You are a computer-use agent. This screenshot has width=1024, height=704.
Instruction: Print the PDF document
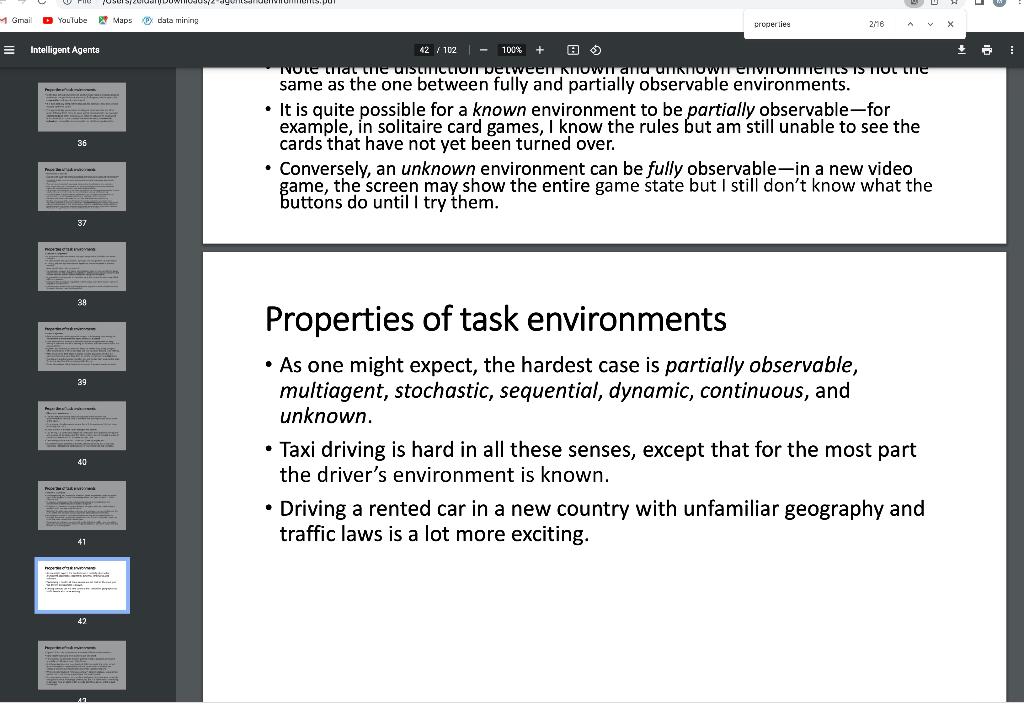pos(987,50)
